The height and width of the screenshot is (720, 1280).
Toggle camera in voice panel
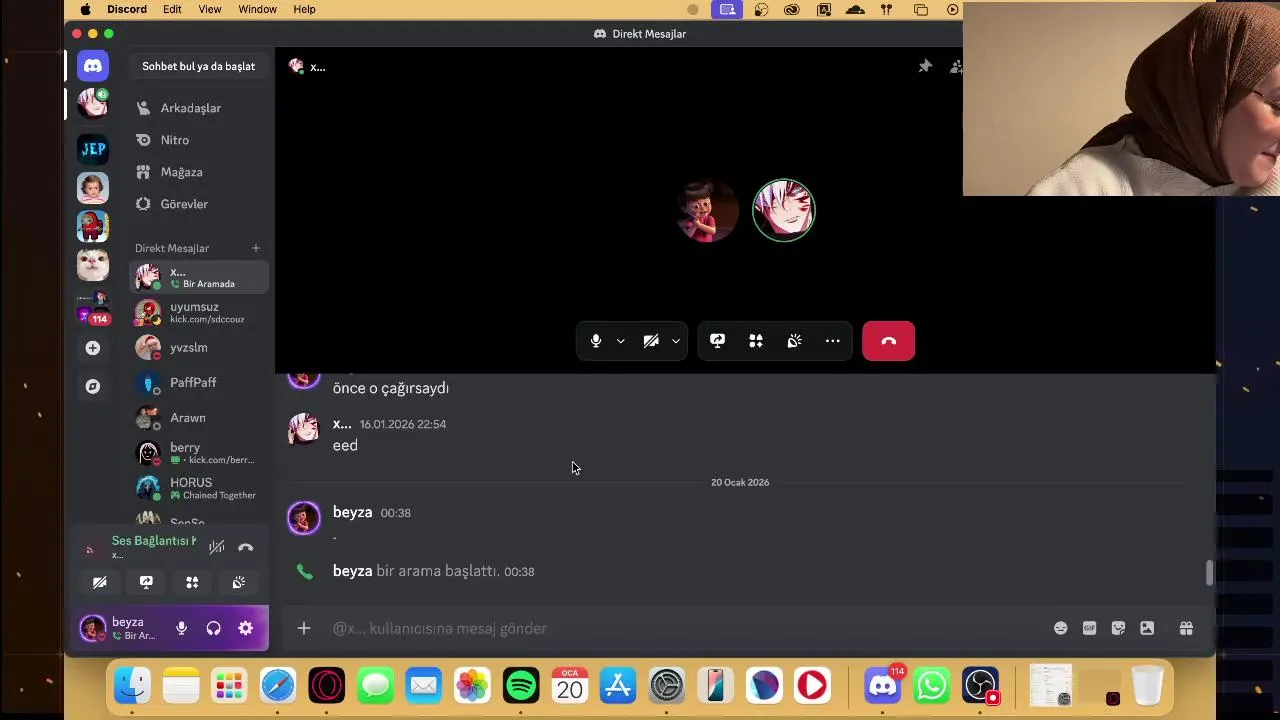pos(100,582)
